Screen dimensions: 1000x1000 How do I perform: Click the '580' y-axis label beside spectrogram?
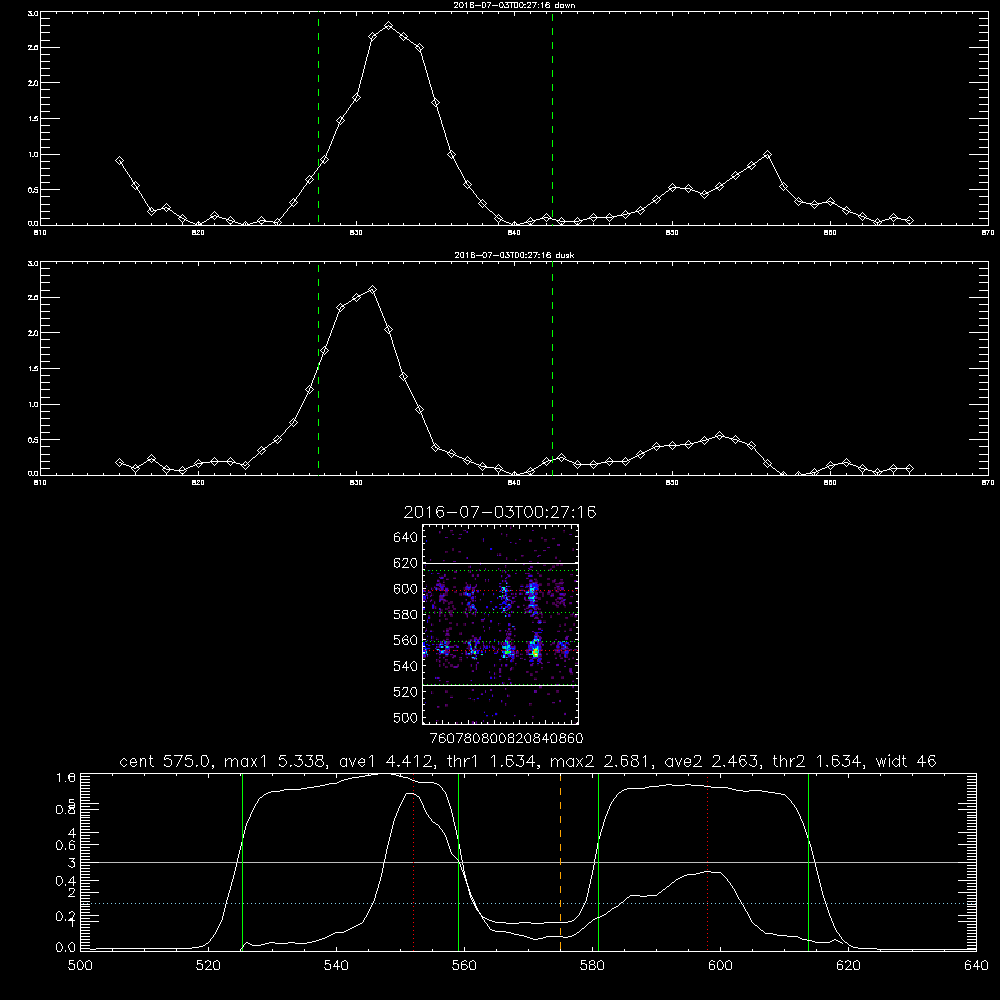pos(406,614)
